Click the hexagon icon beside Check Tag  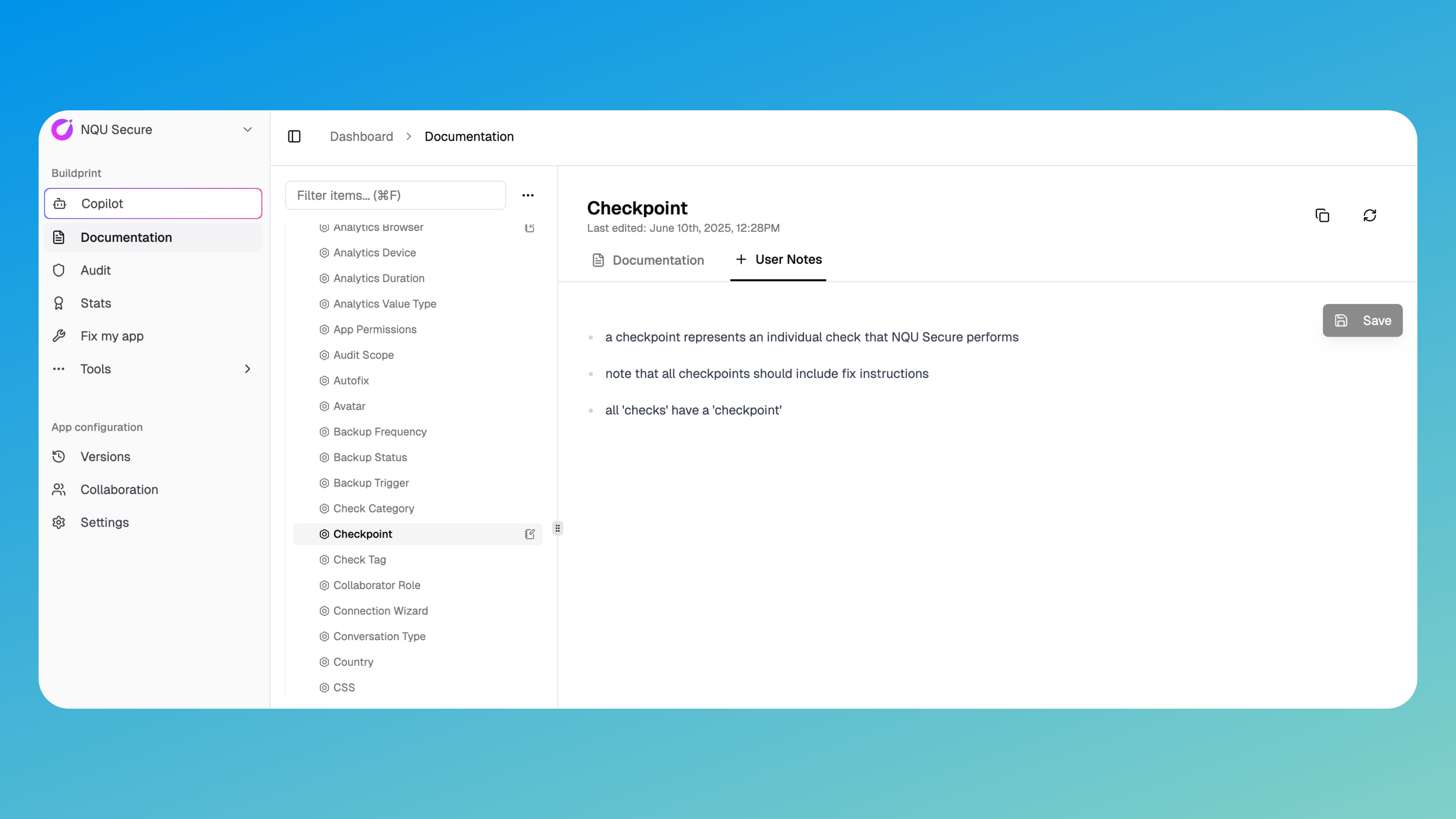324,559
